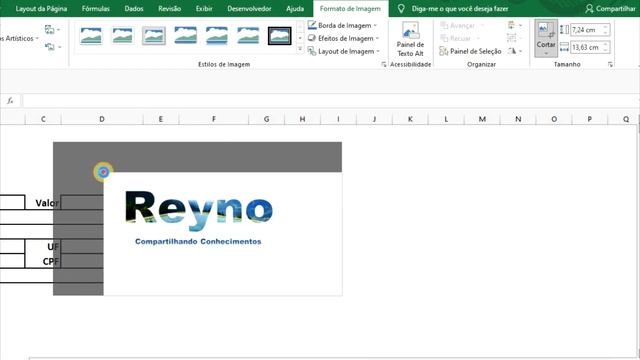Image resolution: width=640 pixels, height=360 pixels.
Task: Activate the Cortar crop tool icon
Action: click(546, 31)
